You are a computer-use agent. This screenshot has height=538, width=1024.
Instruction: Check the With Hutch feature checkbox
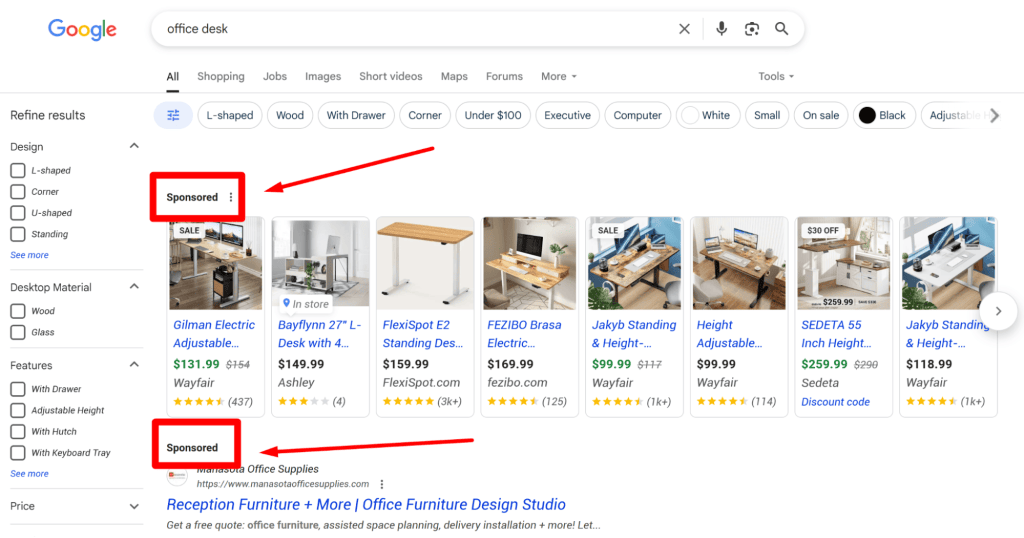[x=18, y=432]
